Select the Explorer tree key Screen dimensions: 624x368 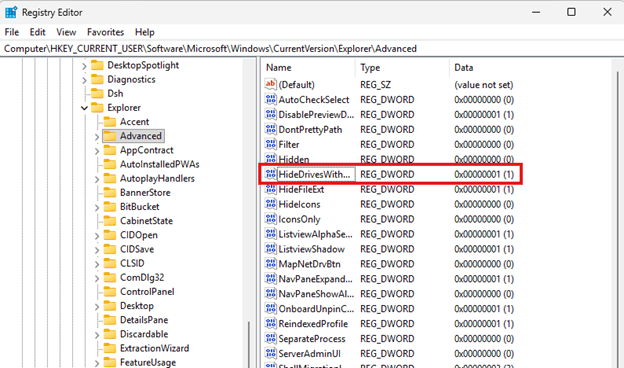coord(124,107)
